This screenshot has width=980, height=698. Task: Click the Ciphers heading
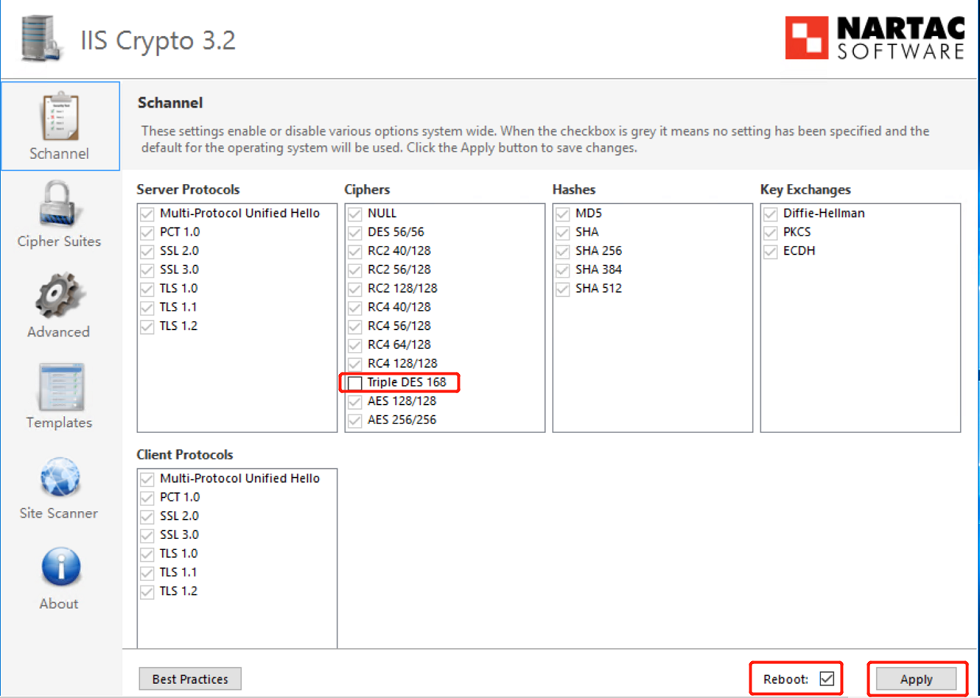(x=367, y=189)
